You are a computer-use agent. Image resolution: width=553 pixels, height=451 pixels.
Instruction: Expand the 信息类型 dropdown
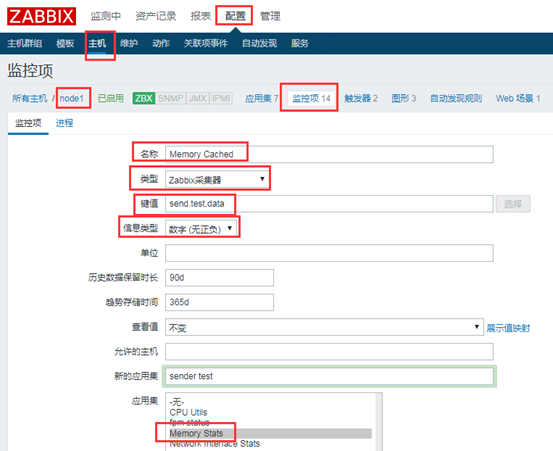[201, 228]
